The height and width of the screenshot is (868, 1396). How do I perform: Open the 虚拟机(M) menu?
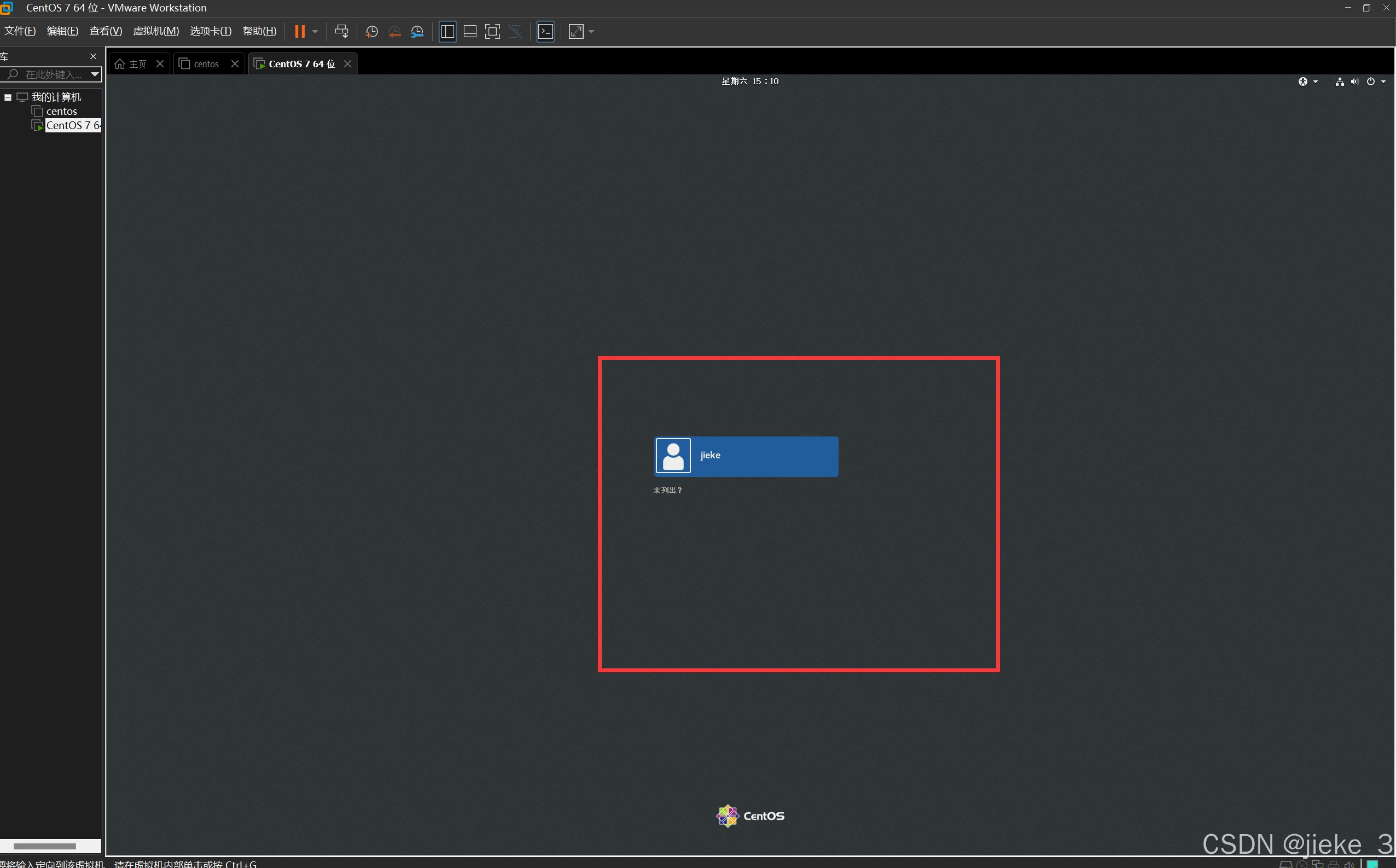155,31
